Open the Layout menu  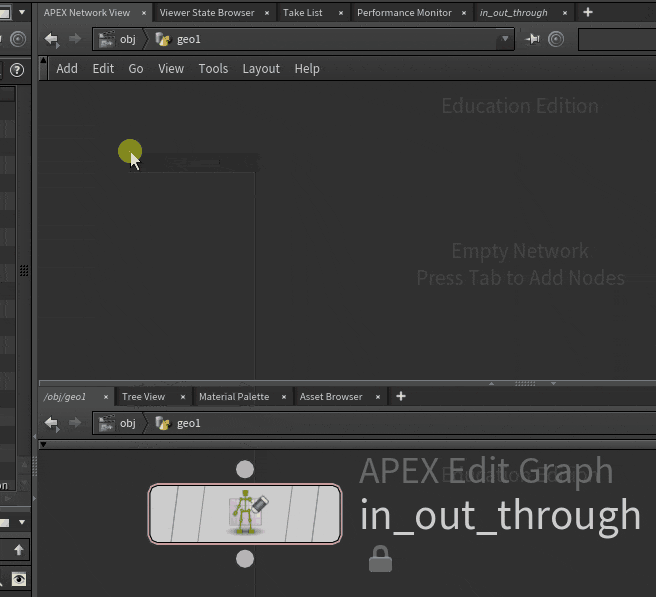(x=261, y=69)
